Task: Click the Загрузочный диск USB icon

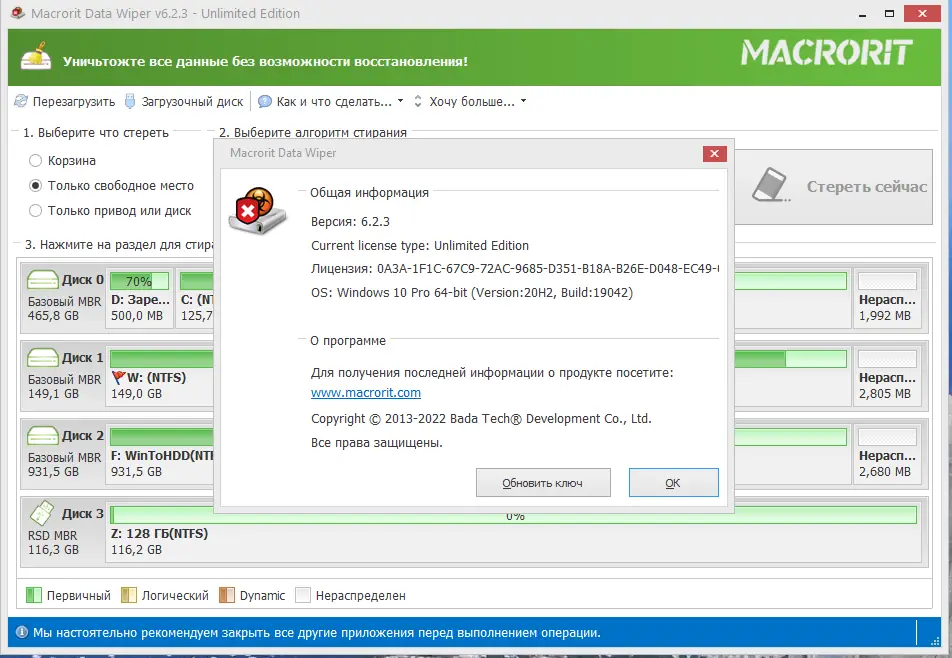Action: tap(130, 101)
